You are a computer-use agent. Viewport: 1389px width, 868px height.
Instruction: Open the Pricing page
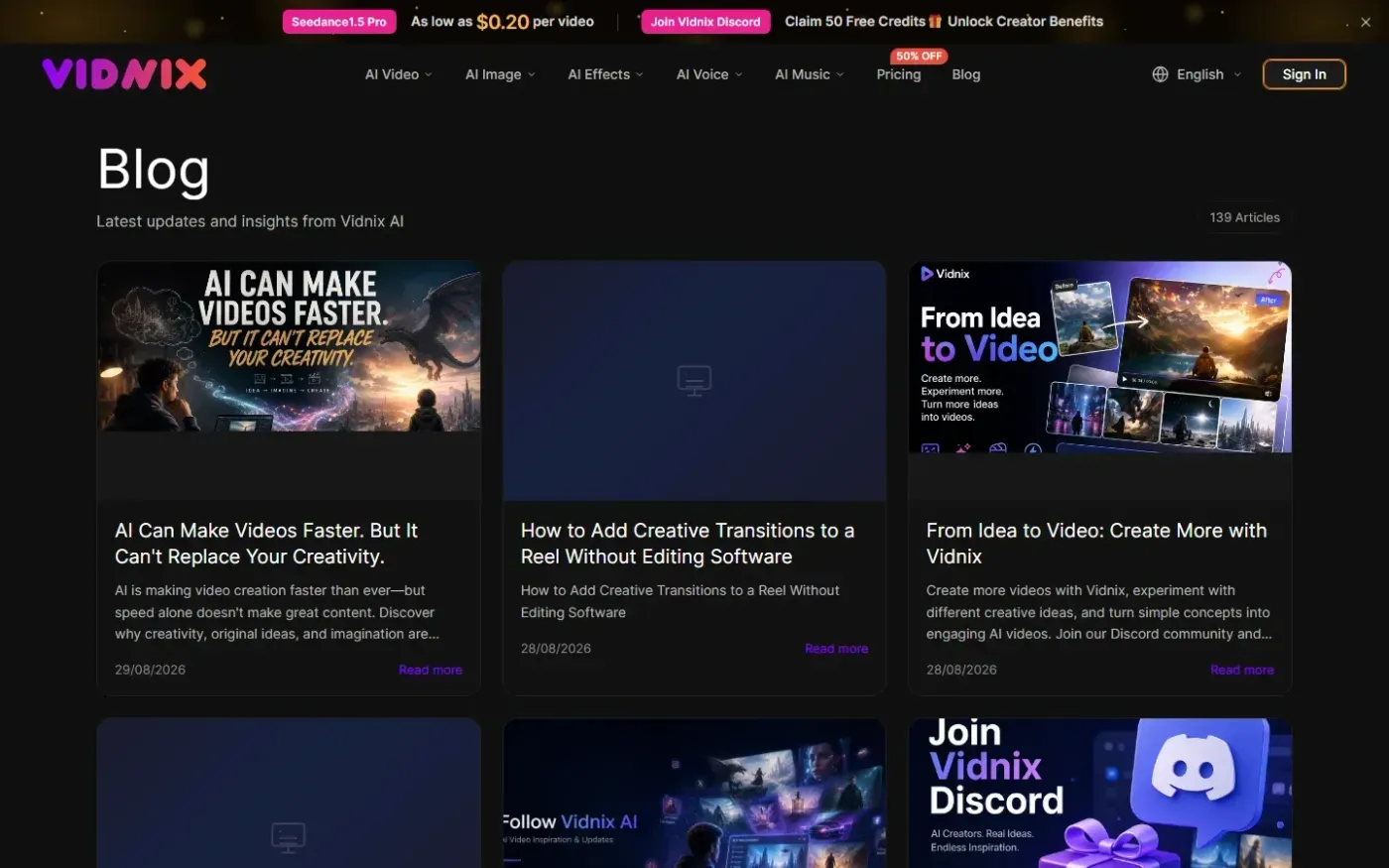[x=899, y=74]
